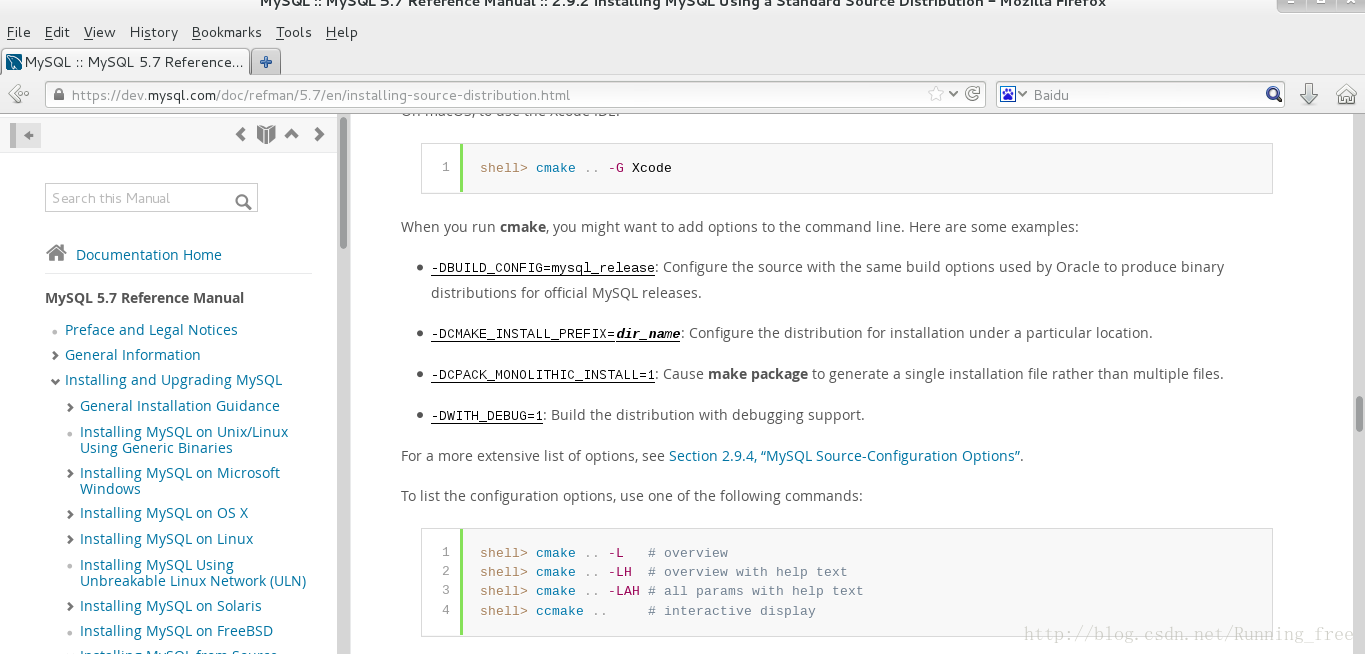The image size is (1365, 654).
Task: Open Installing MySQL on Microsoft Windows link
Action: (180, 481)
